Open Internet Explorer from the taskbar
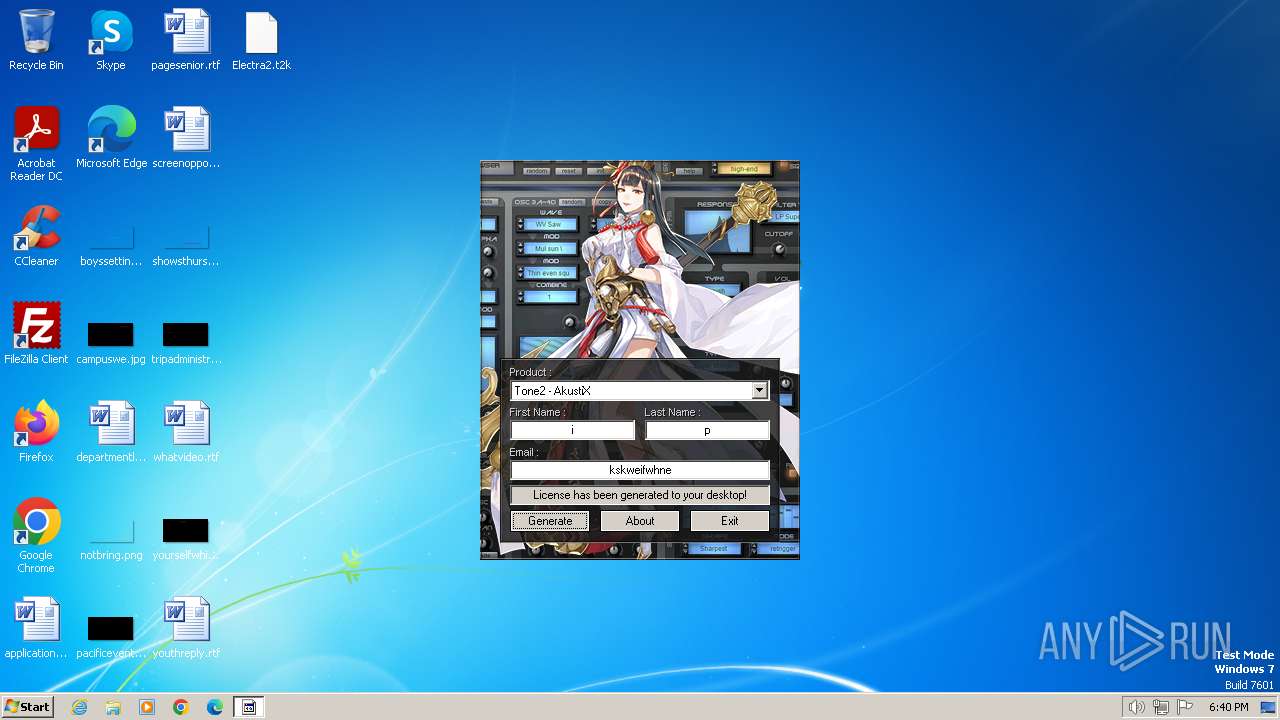Image resolution: width=1280 pixels, height=720 pixels. click(x=79, y=707)
